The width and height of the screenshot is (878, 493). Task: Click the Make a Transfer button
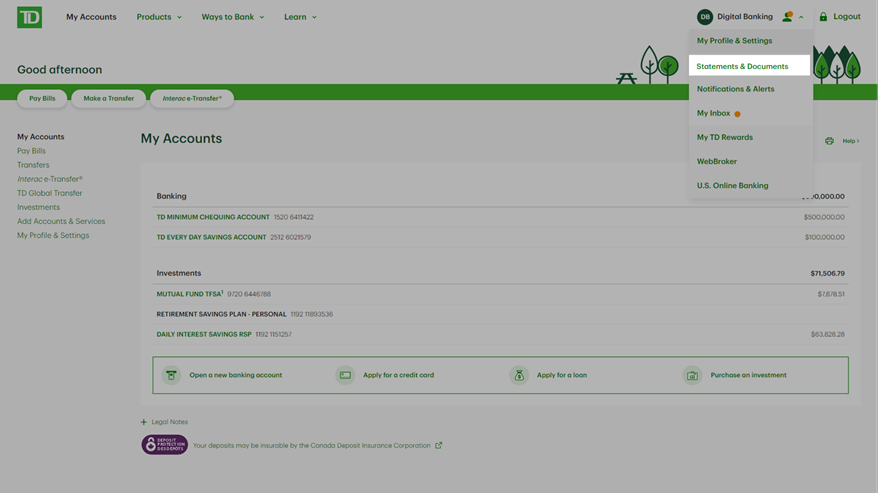(109, 98)
